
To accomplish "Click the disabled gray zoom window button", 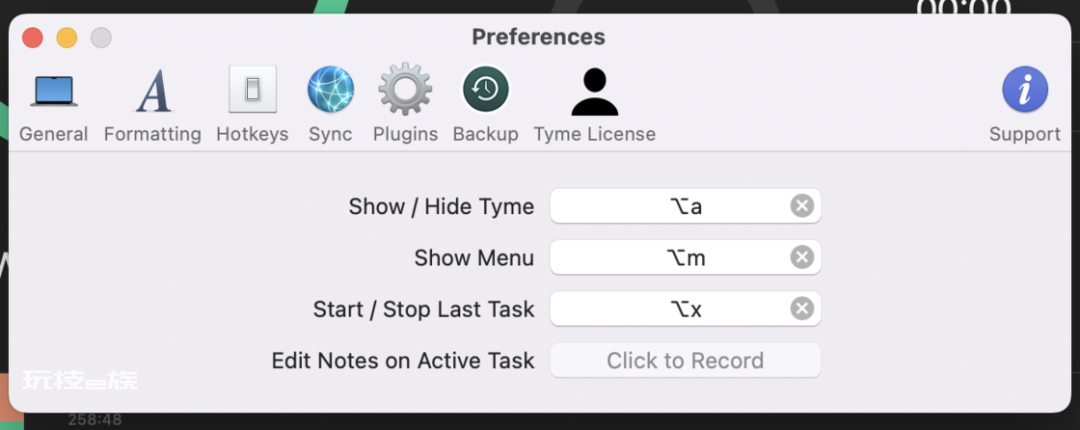I will pyautogui.click(x=101, y=37).
